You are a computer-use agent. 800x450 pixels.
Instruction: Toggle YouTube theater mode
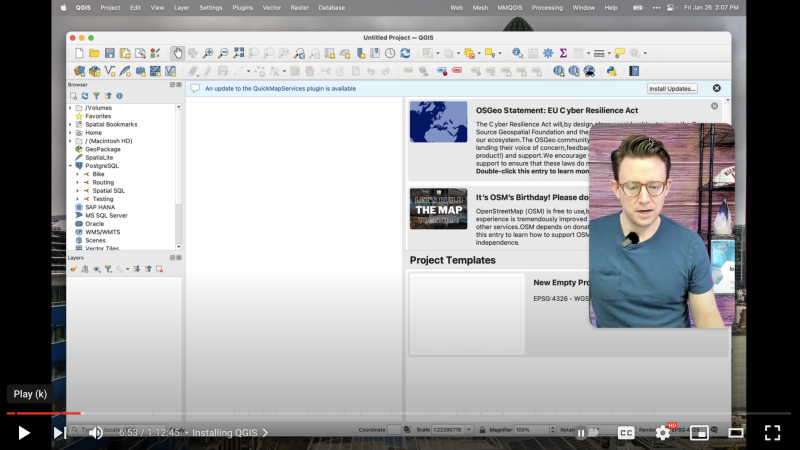click(x=736, y=433)
